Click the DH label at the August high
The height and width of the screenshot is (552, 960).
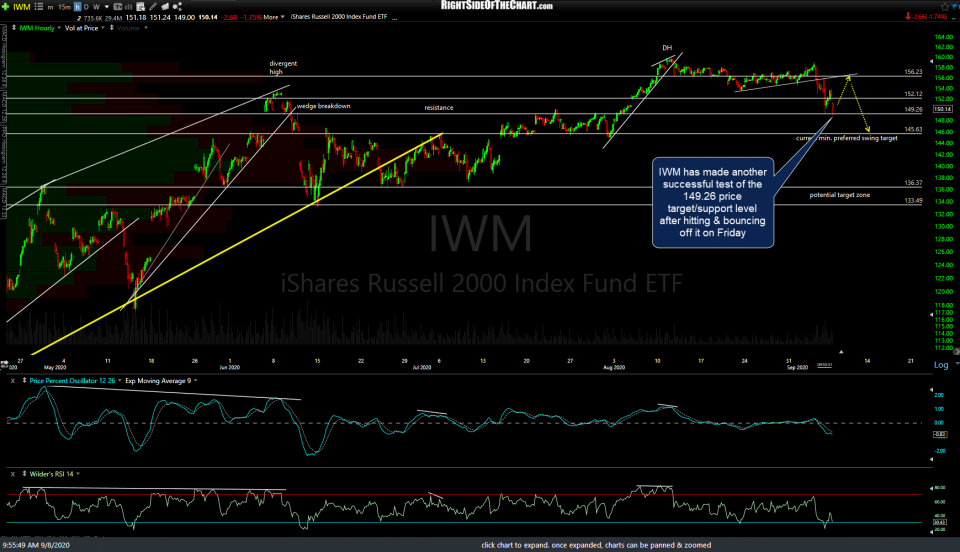click(667, 48)
